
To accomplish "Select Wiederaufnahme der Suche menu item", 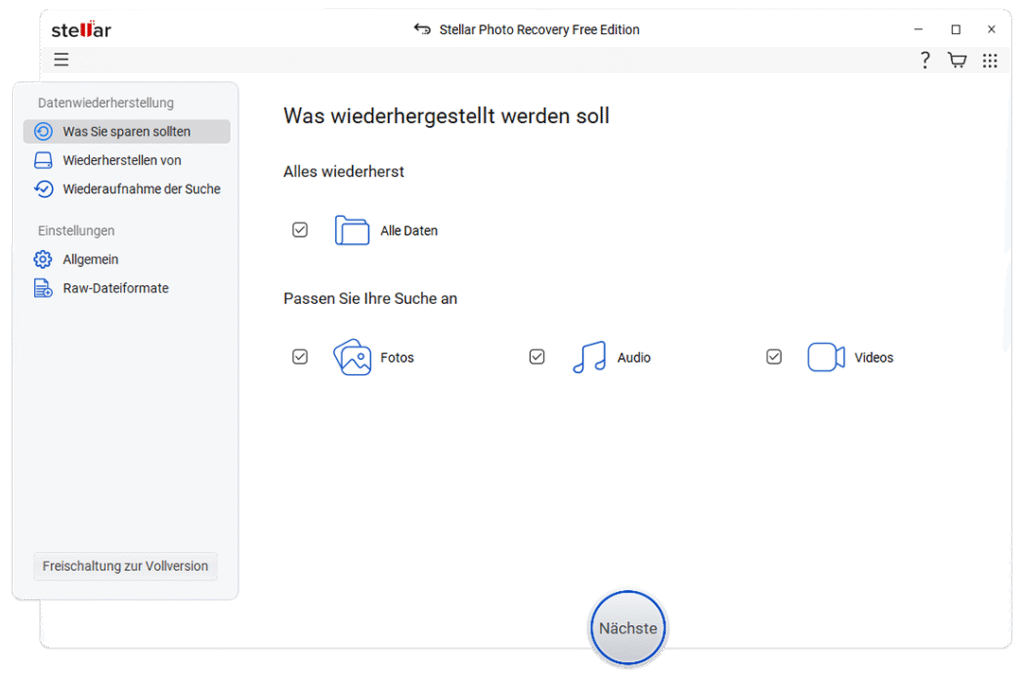I will [141, 189].
